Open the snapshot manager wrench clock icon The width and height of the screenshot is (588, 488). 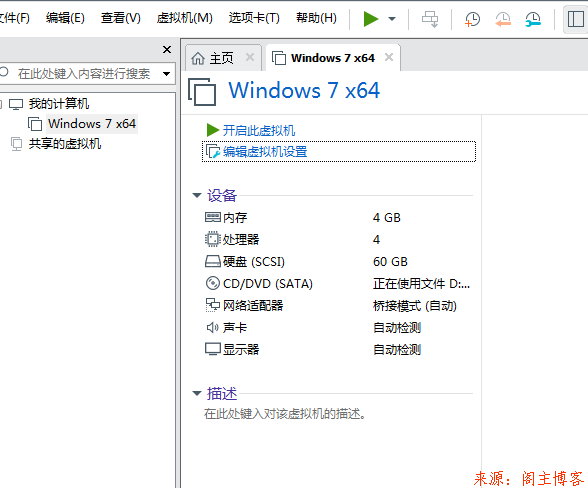click(x=533, y=19)
